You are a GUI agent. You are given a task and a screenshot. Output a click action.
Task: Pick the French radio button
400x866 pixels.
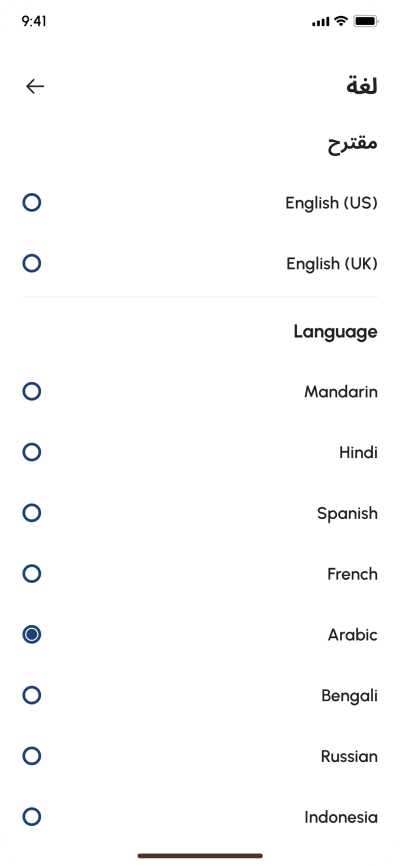click(31, 574)
